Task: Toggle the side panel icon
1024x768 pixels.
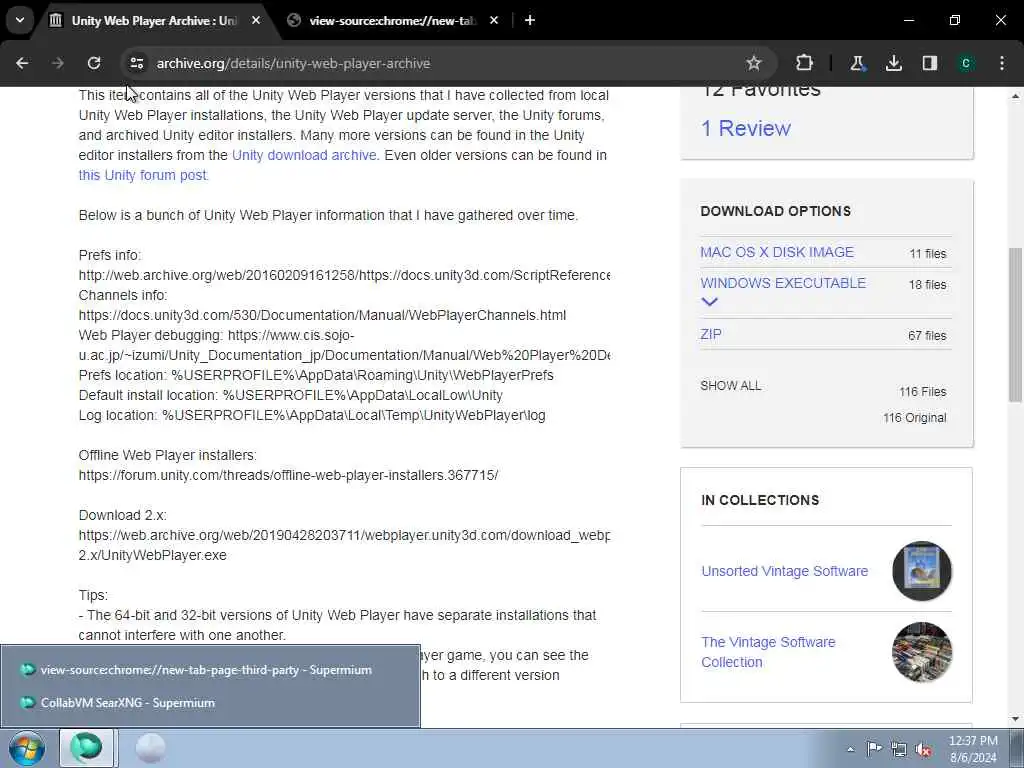Action: point(929,63)
